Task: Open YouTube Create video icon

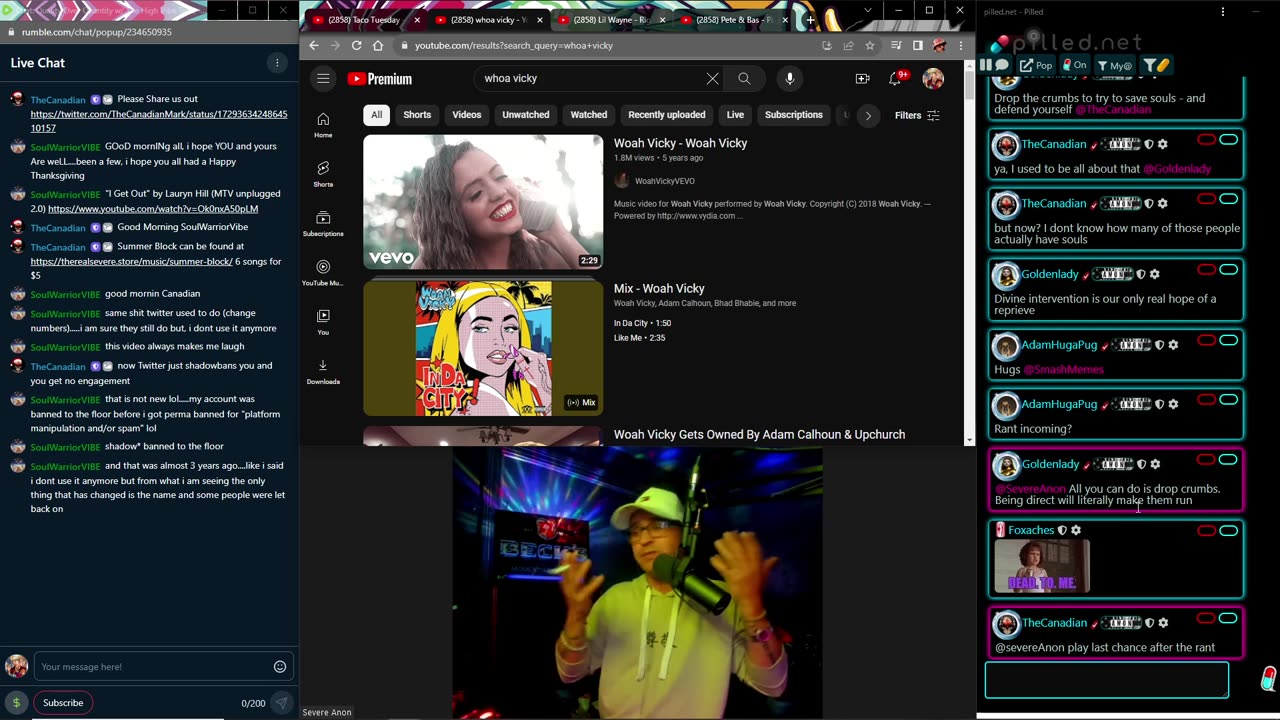Action: (862, 78)
